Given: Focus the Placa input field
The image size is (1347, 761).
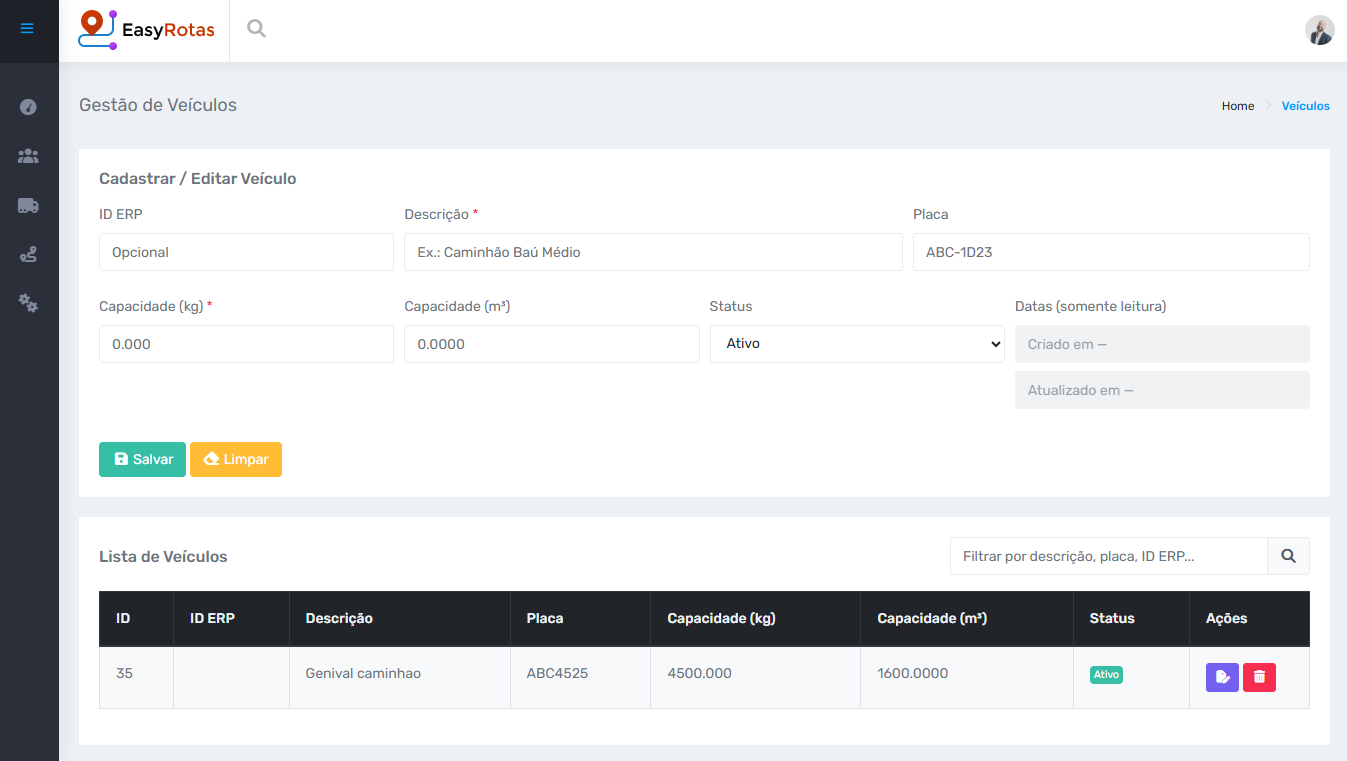Looking at the screenshot, I should [1110, 252].
